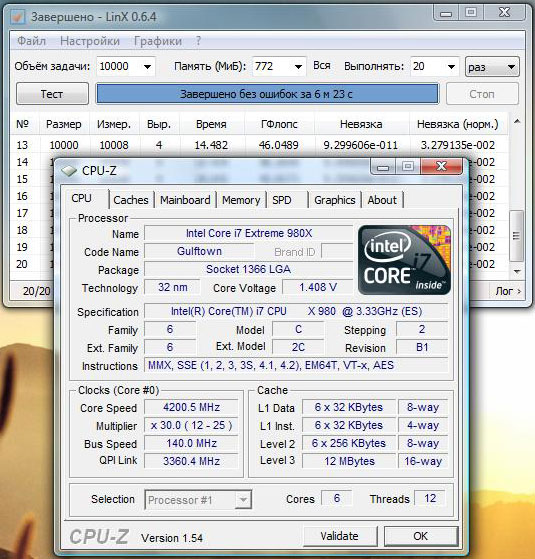Click the Package value Socket 1366 LGA
The width and height of the screenshot is (535, 559).
[x=248, y=269]
